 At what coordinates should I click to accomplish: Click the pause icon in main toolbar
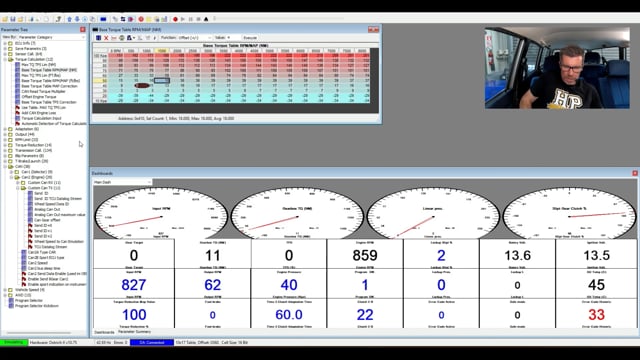191,19
